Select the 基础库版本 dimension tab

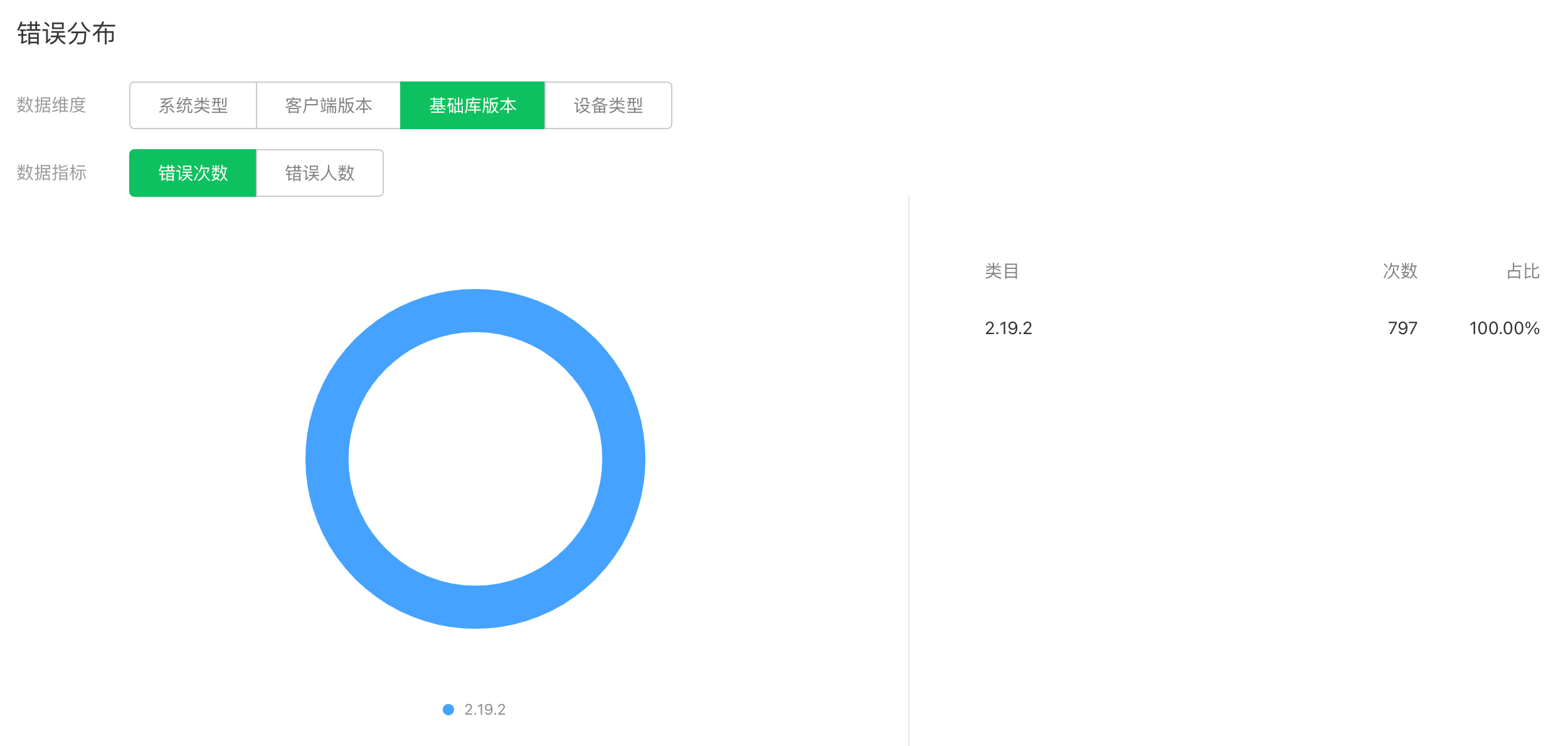coord(472,105)
